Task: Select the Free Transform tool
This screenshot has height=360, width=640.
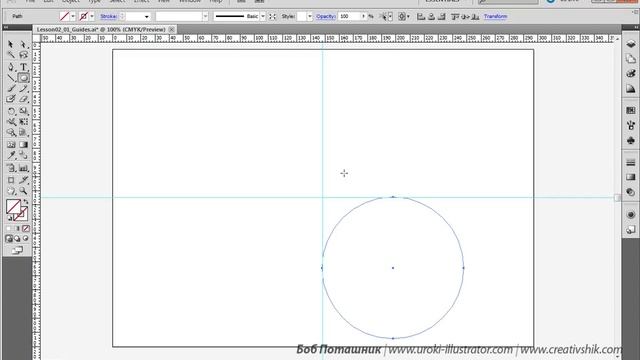Action: [x=24, y=122]
